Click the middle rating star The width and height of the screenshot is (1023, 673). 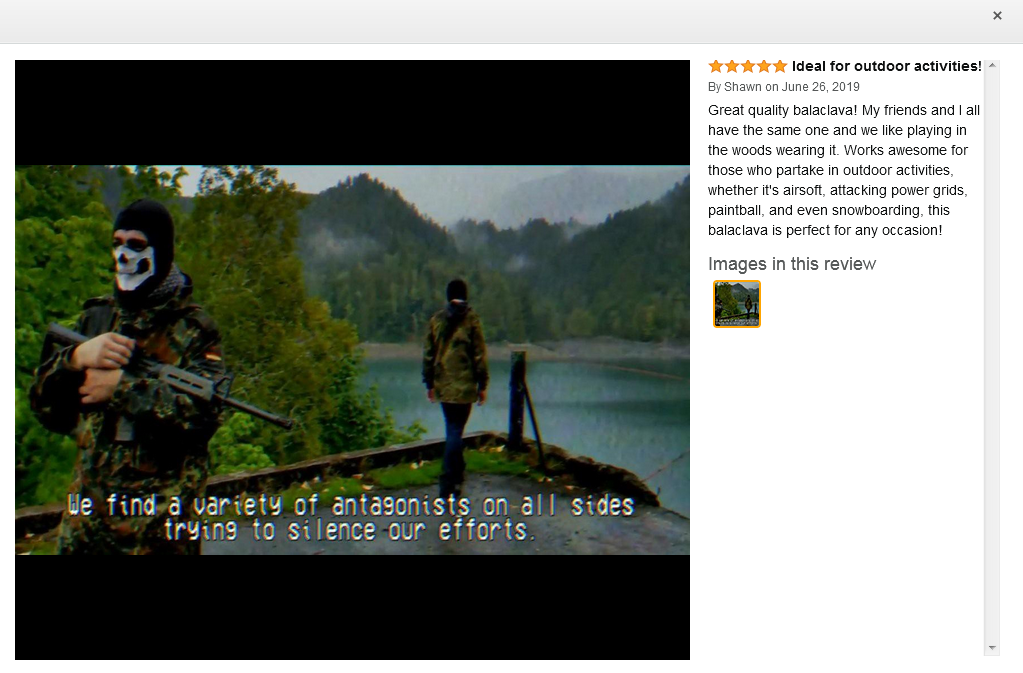748,66
